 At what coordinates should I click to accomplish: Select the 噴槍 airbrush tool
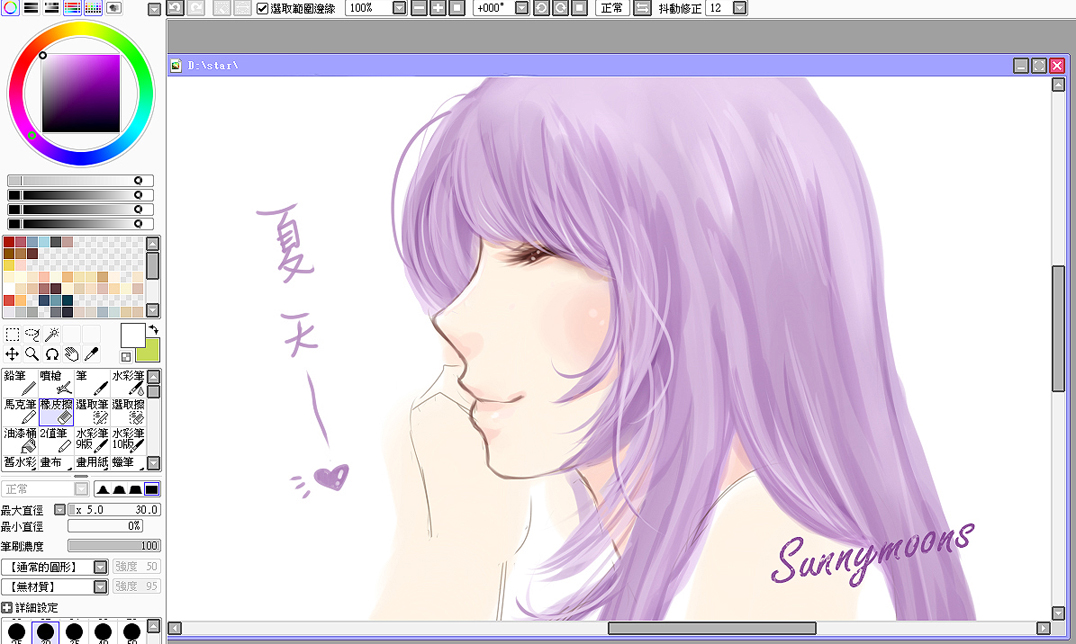(x=56, y=383)
